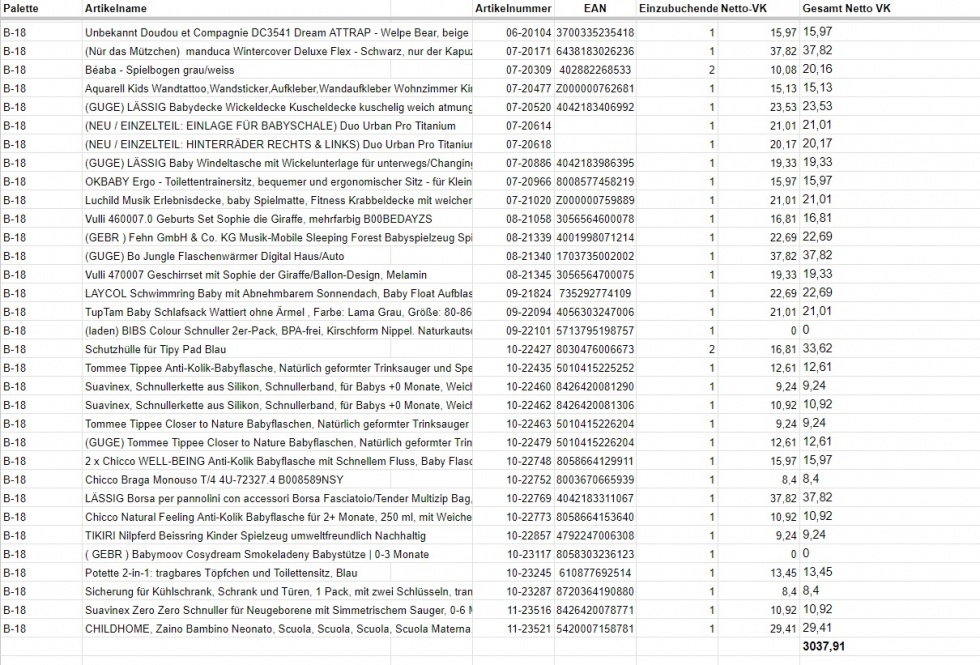Click the "Artikelnummer" header cell

point(513,9)
